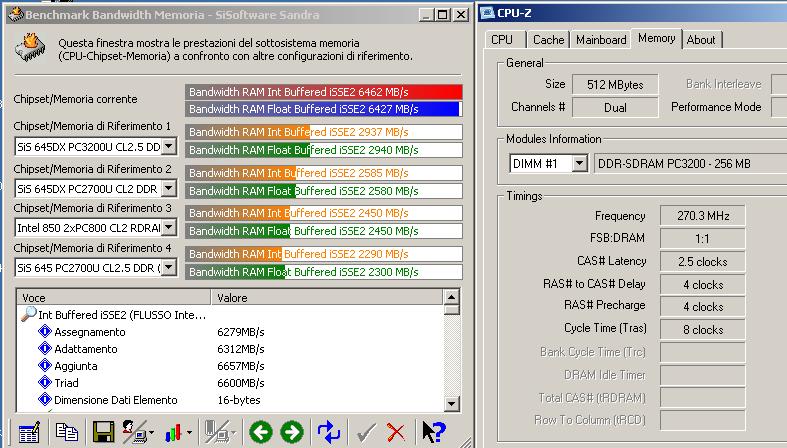Click the CAS# Latency 2.5 clocks field

coord(703,261)
